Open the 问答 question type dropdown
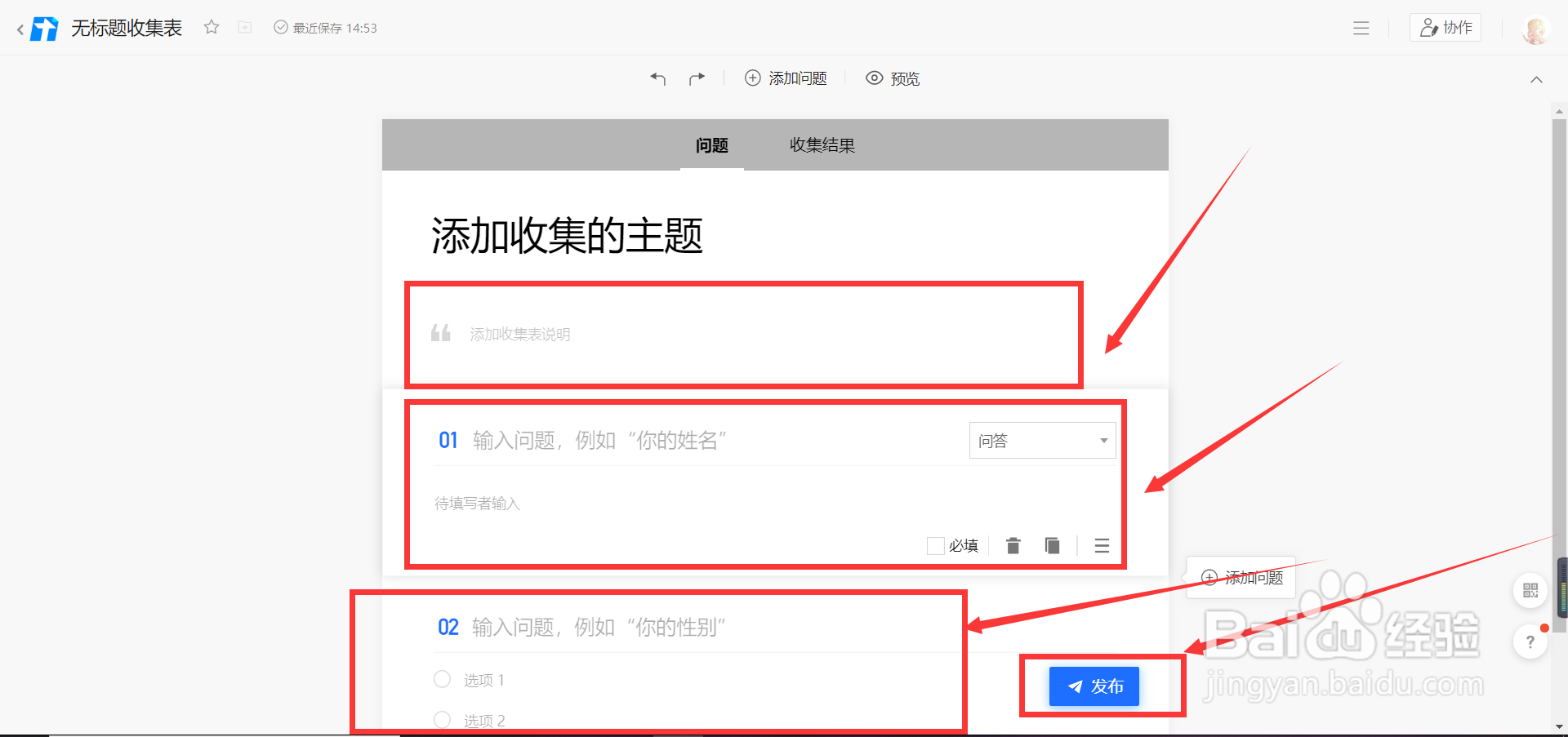 coord(1042,440)
